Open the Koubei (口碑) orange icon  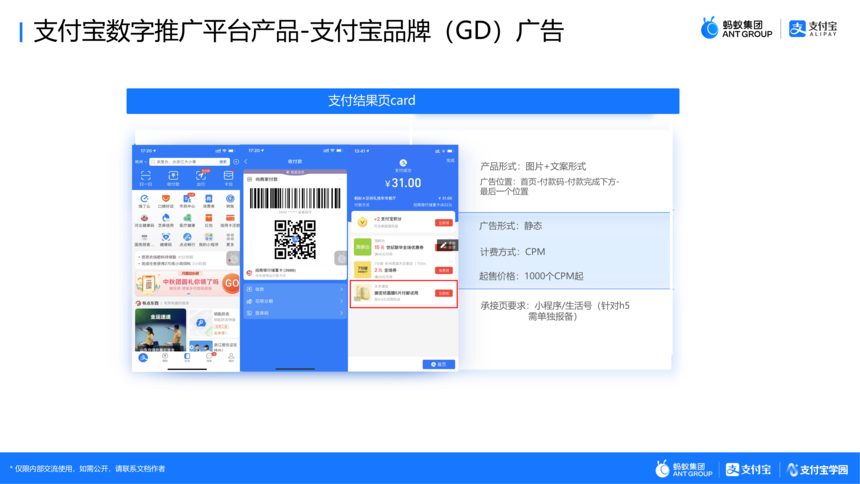166,198
